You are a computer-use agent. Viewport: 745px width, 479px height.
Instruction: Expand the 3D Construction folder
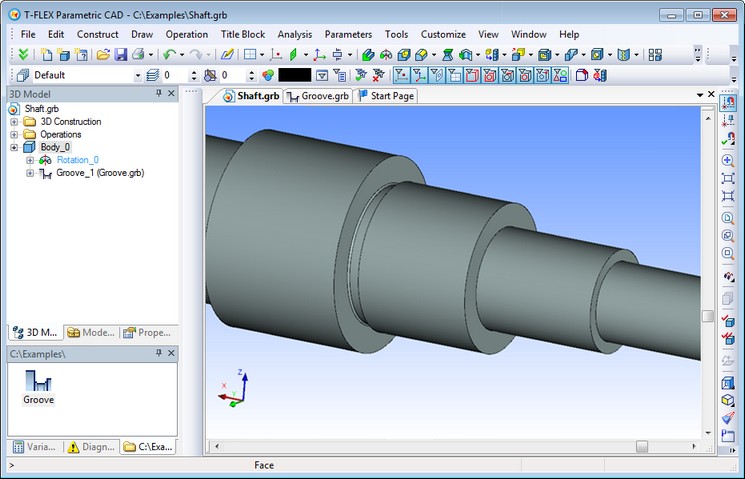[14, 122]
